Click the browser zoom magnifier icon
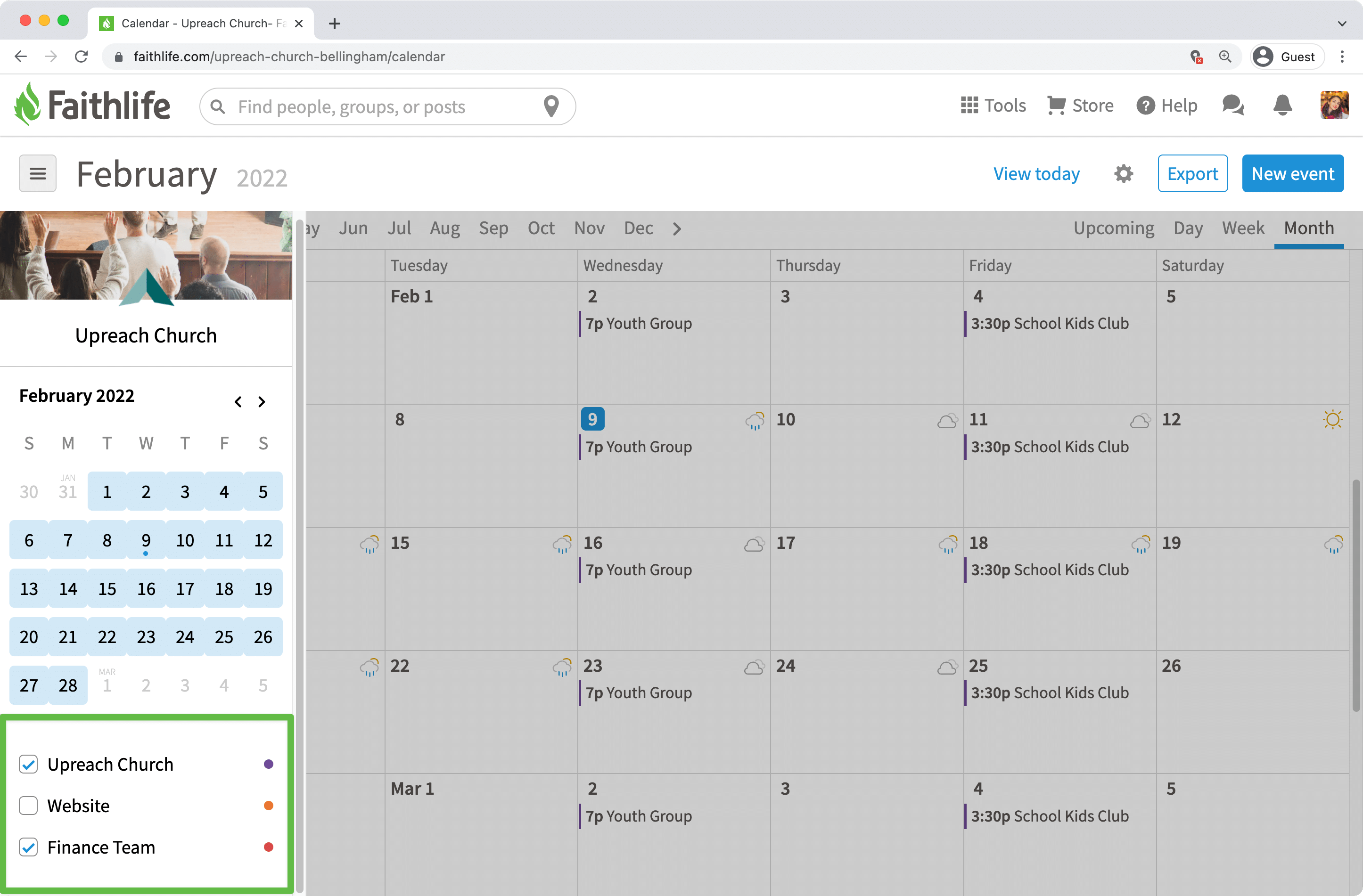This screenshot has width=1363, height=896. 1225,56
